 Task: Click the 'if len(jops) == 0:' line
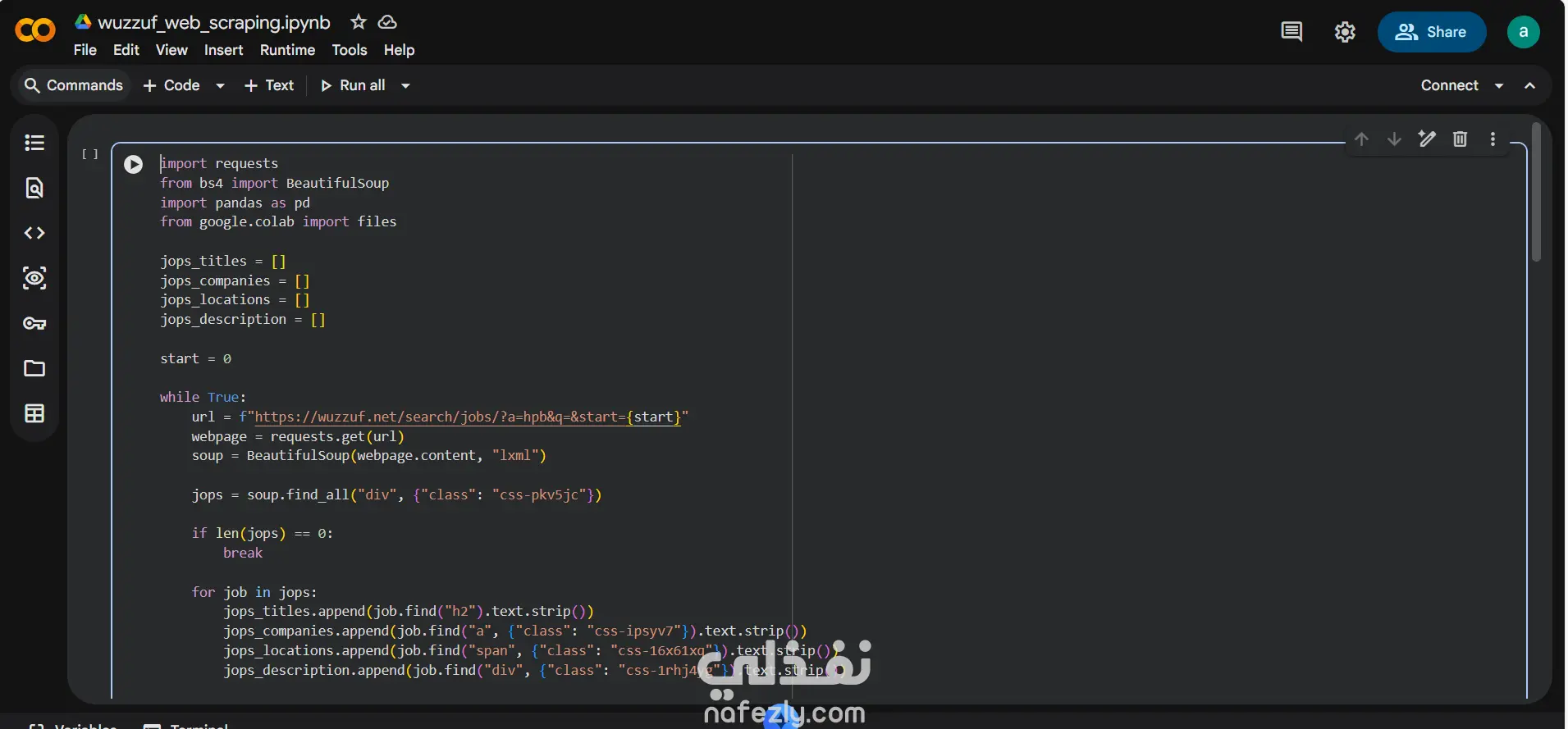tap(263, 533)
